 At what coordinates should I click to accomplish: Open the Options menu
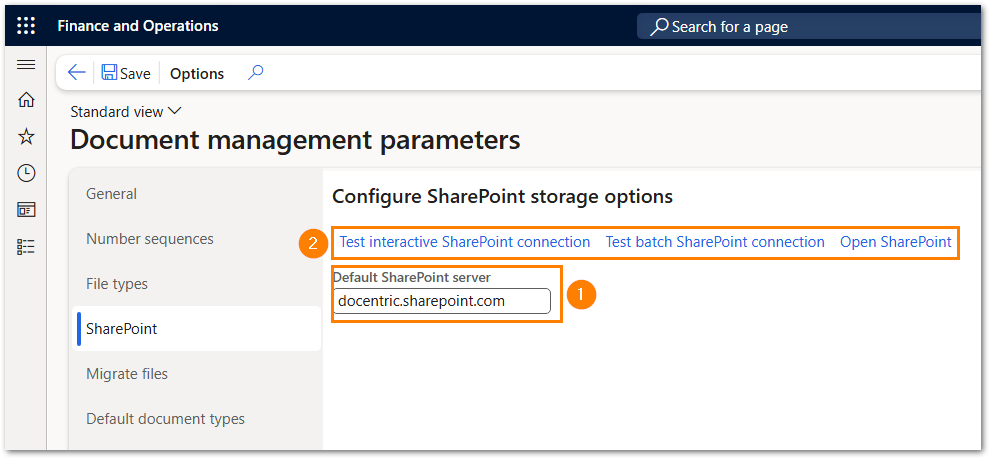pyautogui.click(x=197, y=73)
